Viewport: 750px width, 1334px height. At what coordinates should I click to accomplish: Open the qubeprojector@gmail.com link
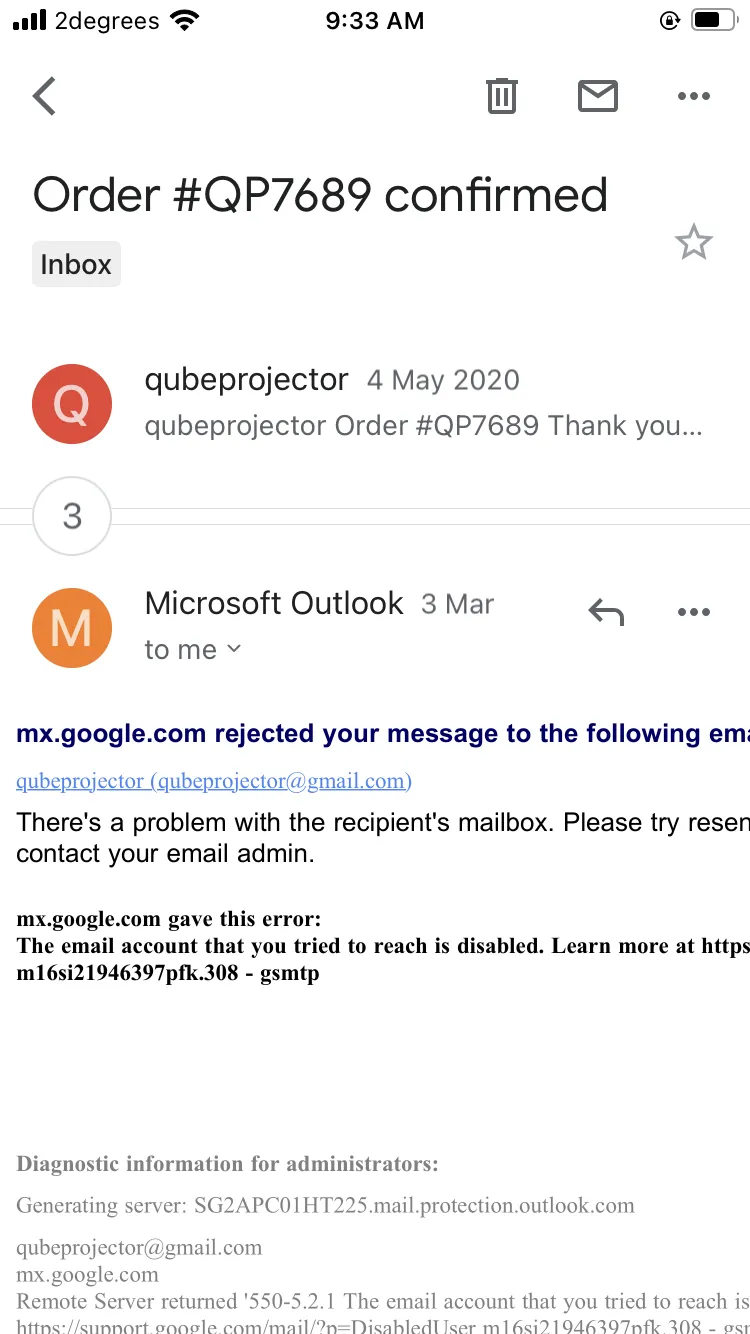tap(214, 781)
